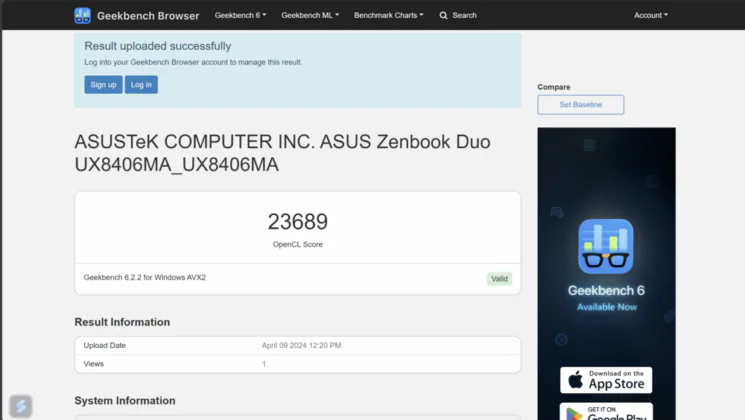Click the ASUS Zenbook Duo page title

click(282, 153)
